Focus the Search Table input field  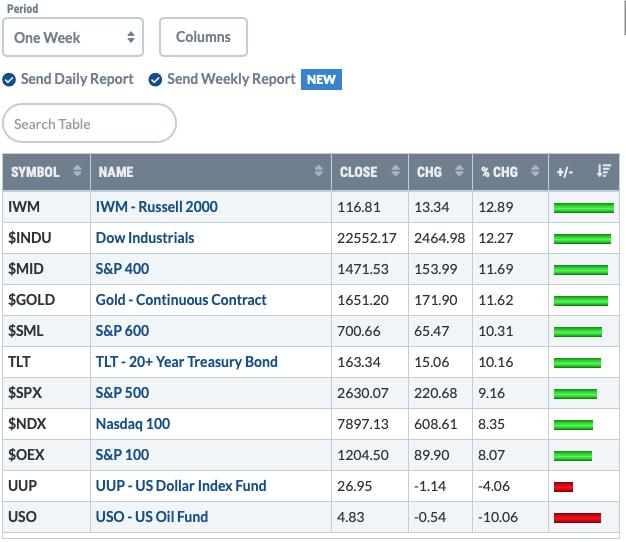pyautogui.click(x=89, y=123)
